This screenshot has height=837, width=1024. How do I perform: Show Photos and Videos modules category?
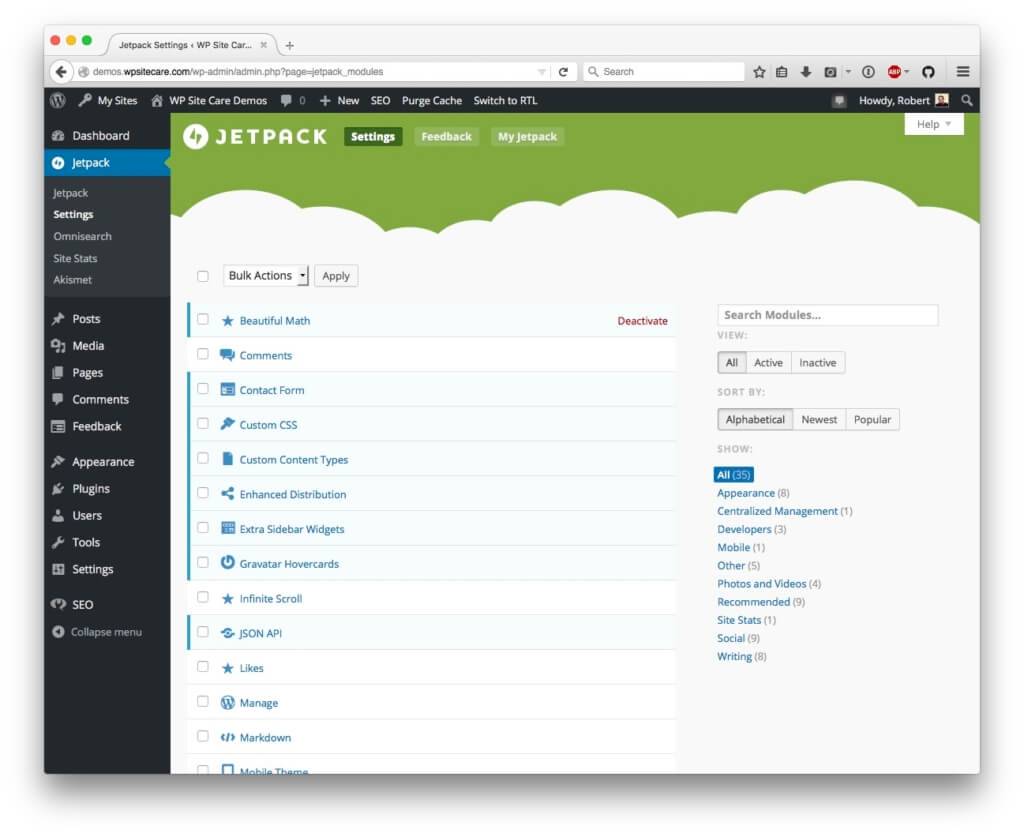point(761,584)
